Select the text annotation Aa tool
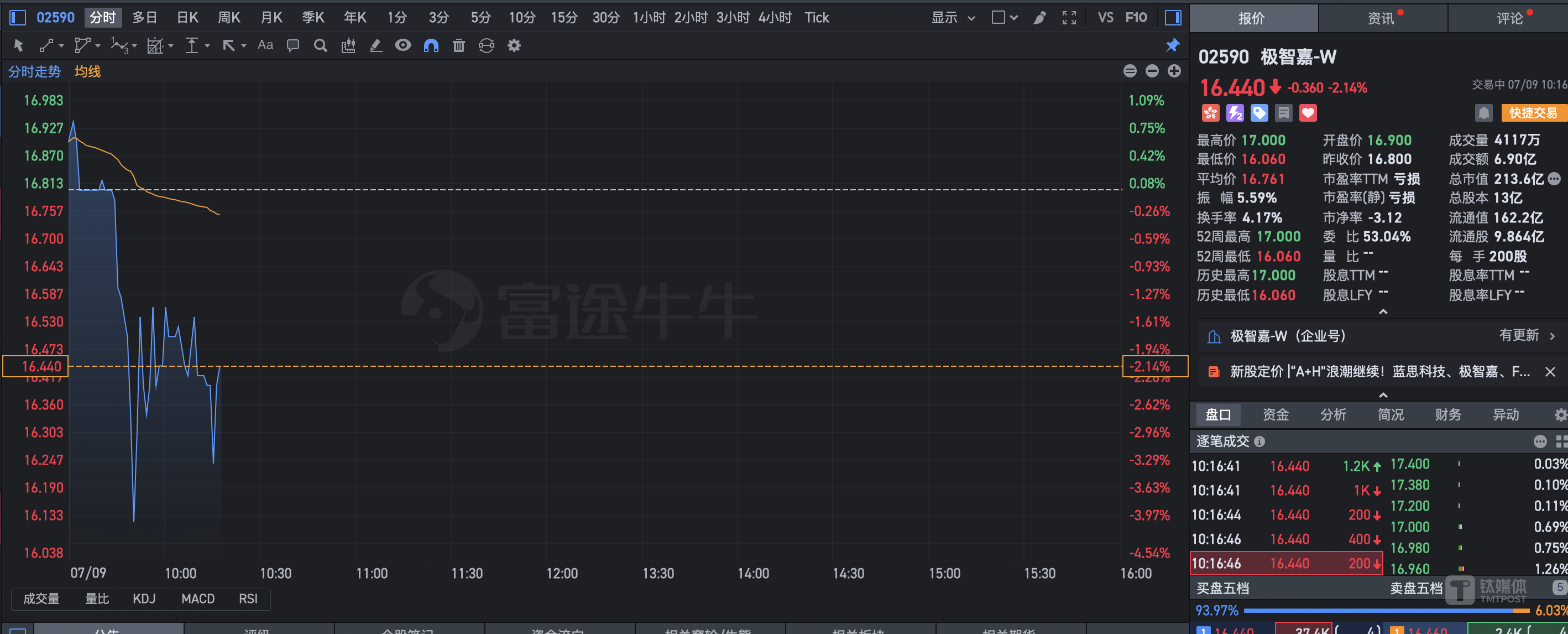The height and width of the screenshot is (634, 1568). pyautogui.click(x=265, y=45)
